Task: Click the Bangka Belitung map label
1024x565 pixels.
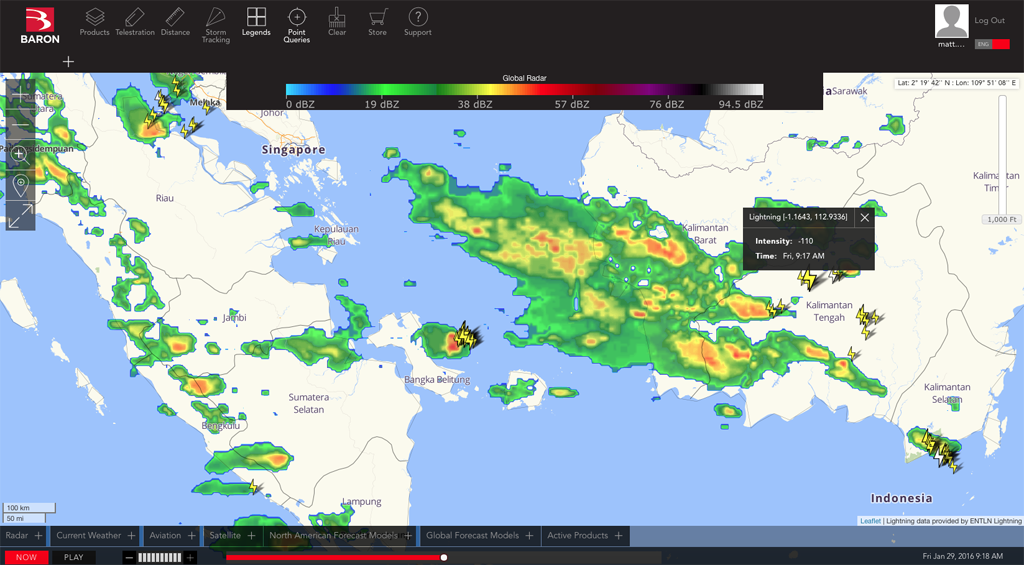Action: pyautogui.click(x=437, y=379)
